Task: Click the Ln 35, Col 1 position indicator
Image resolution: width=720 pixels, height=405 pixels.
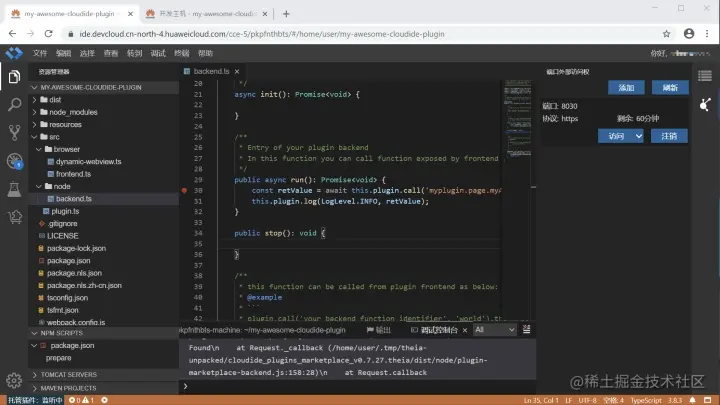Action: pos(541,400)
